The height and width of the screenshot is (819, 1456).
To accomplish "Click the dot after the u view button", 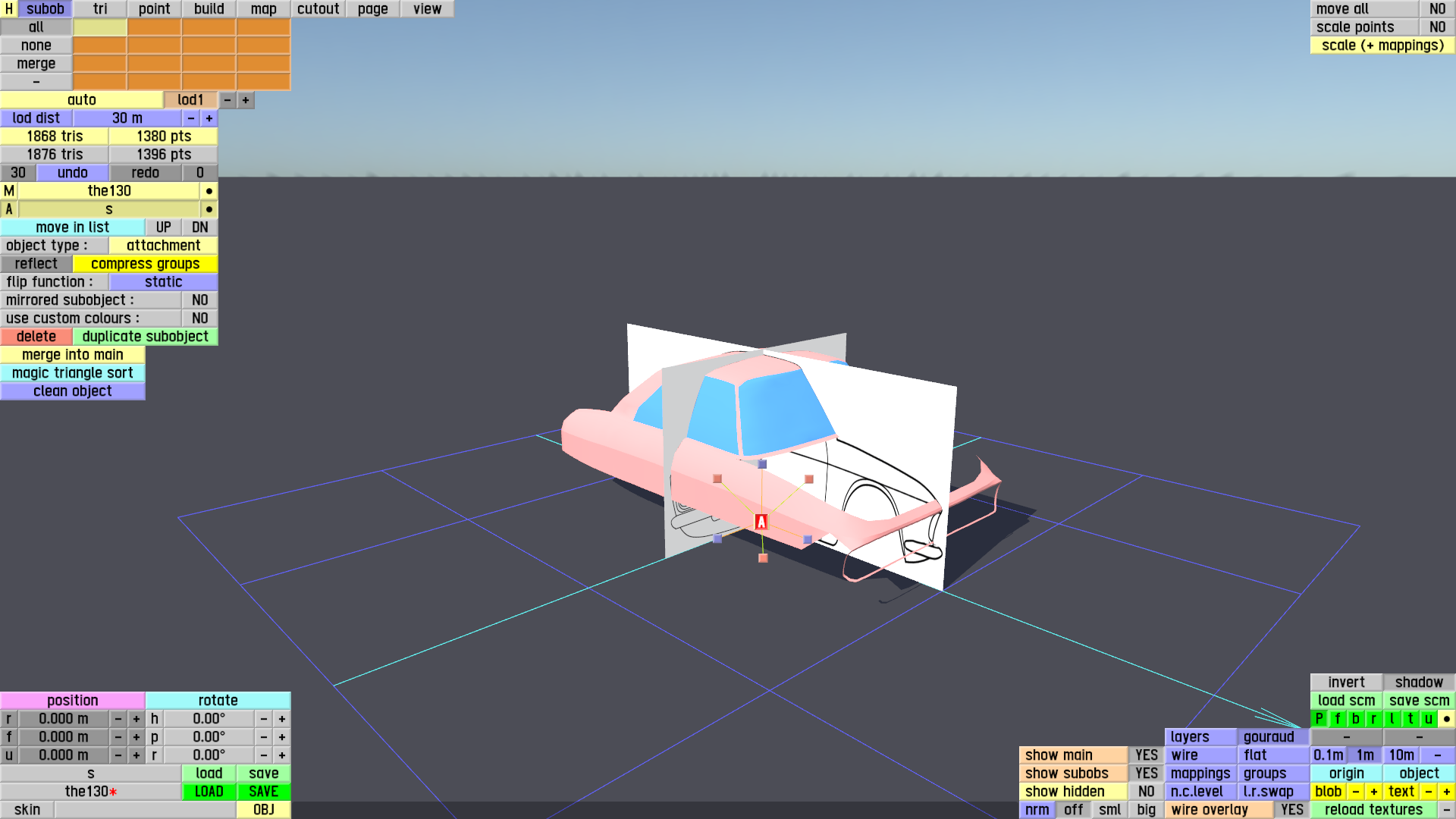I will (x=1446, y=719).
